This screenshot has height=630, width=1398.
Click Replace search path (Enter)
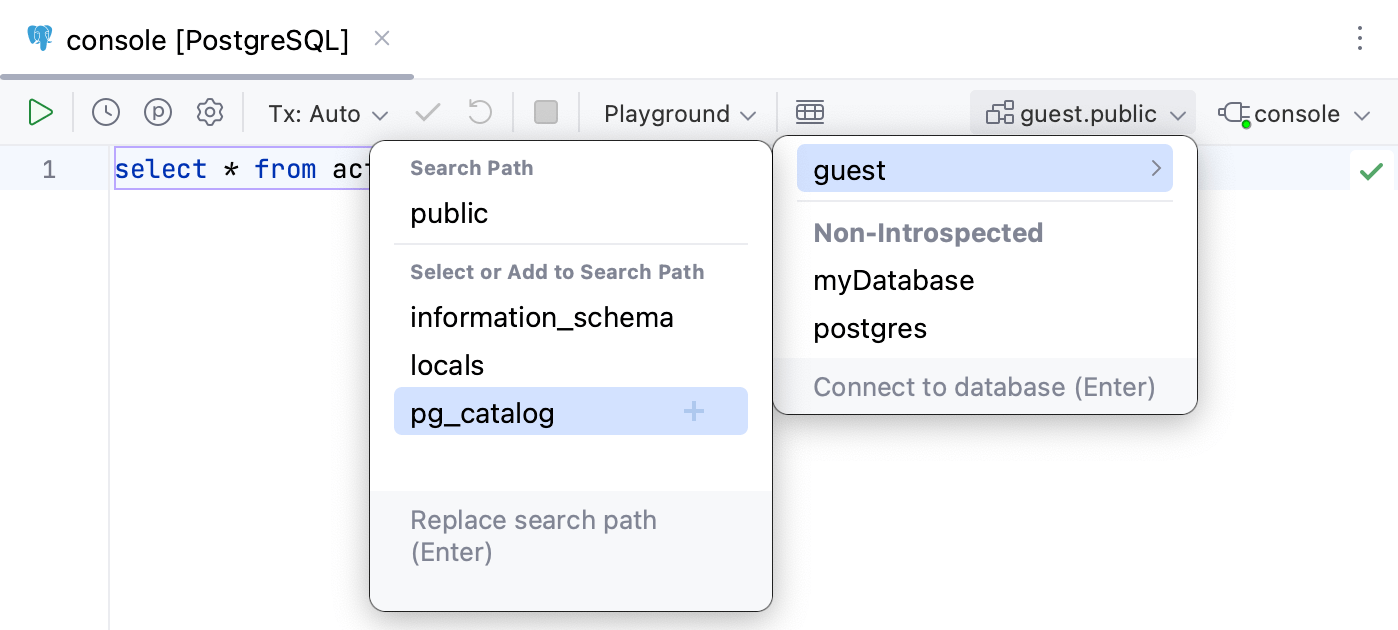(x=533, y=536)
